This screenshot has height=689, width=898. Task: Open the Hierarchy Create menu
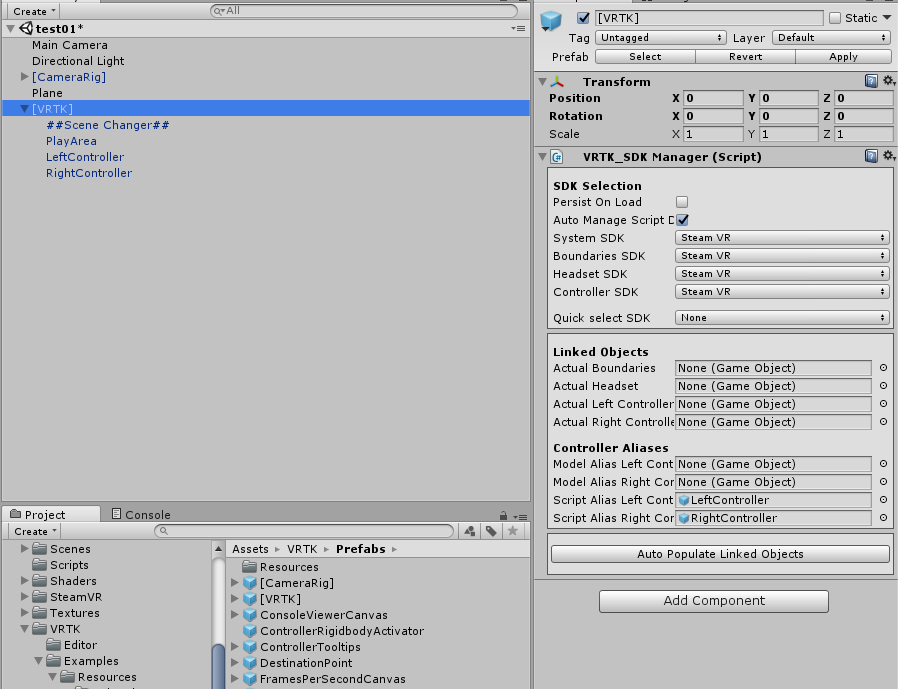click(34, 11)
